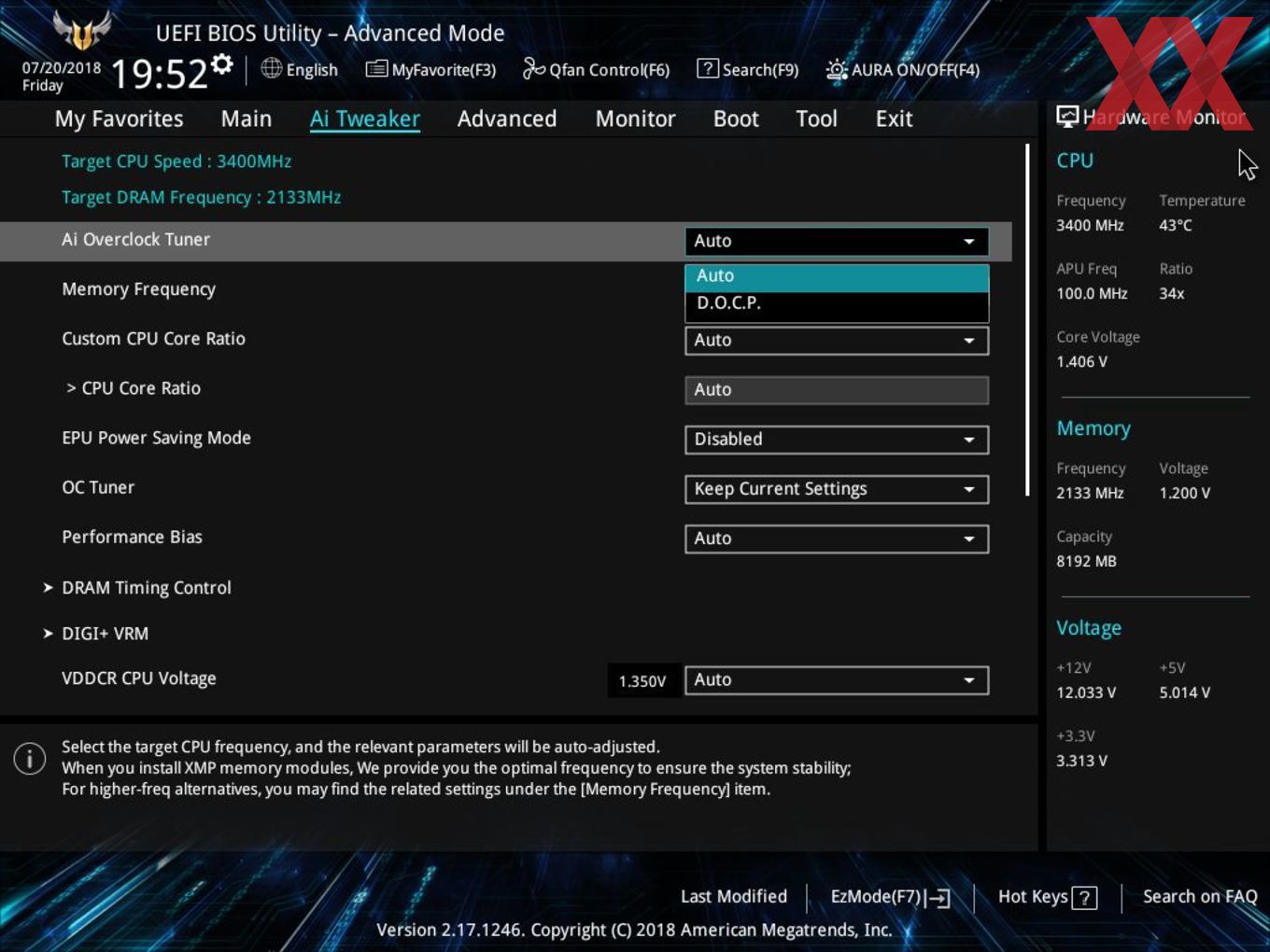
Task: Click the info icon in help area
Action: point(30,758)
